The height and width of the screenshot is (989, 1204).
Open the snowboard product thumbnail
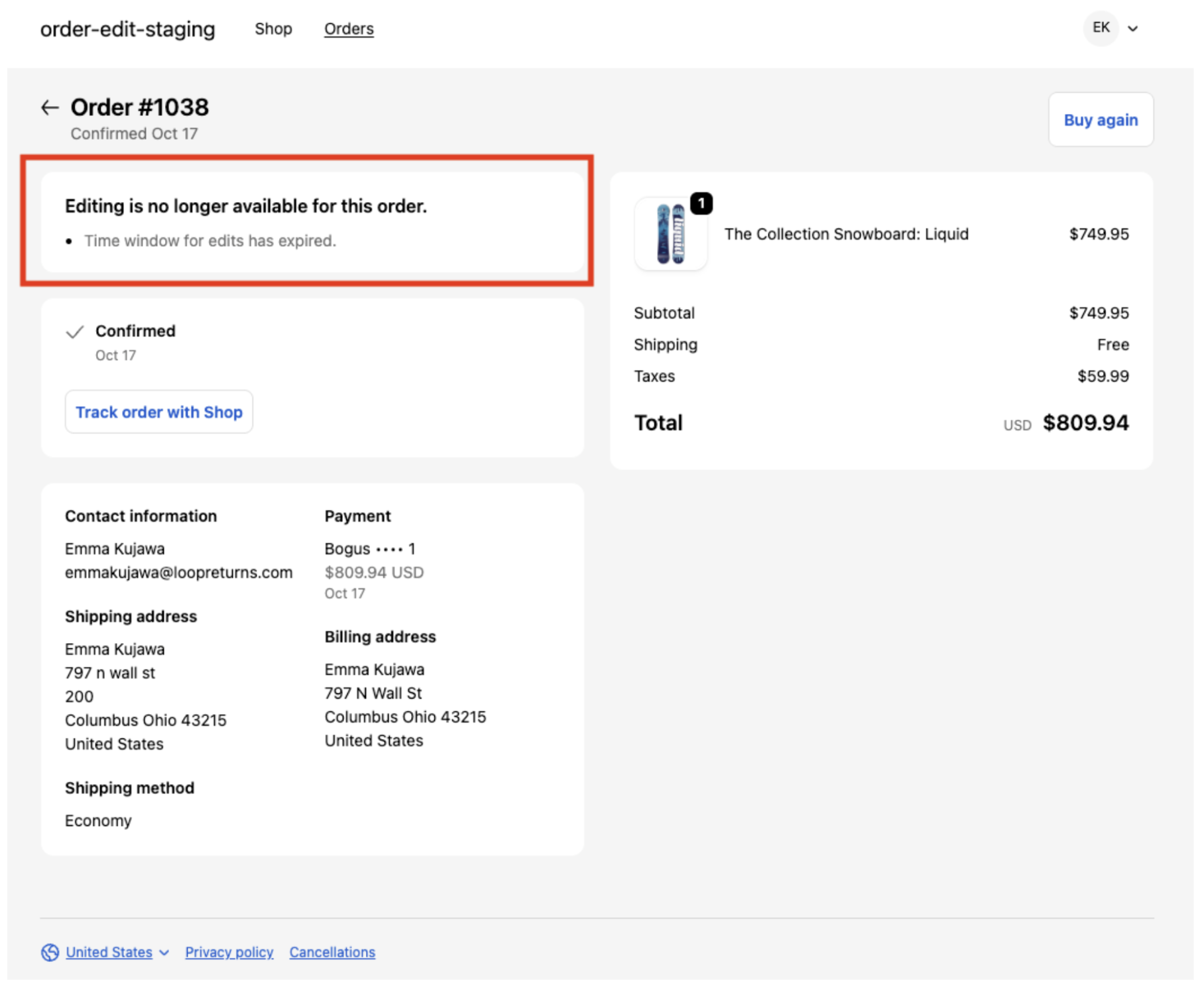coord(670,234)
